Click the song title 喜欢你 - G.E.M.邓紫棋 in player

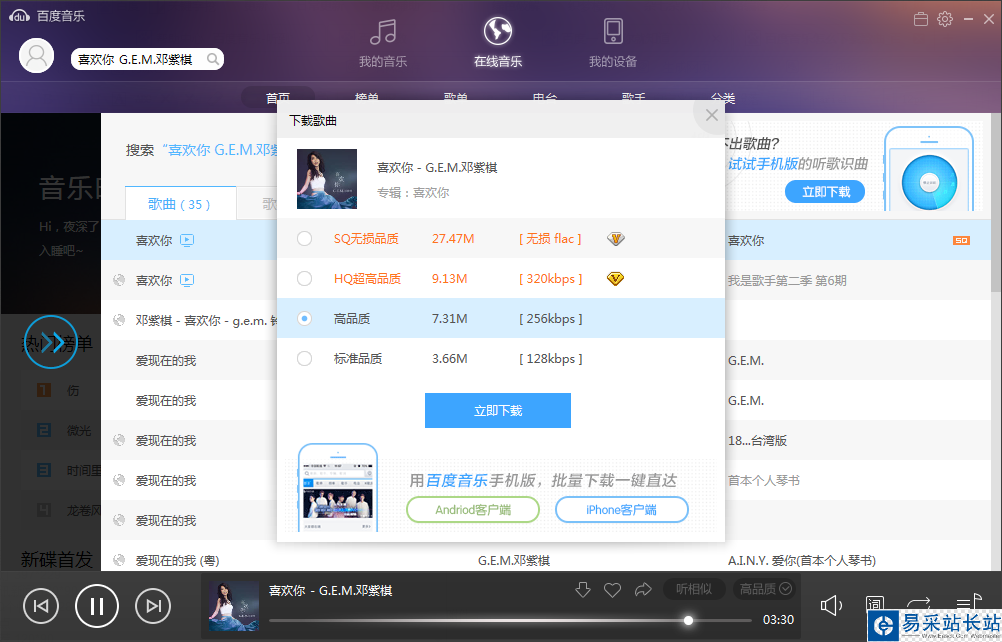point(330,590)
